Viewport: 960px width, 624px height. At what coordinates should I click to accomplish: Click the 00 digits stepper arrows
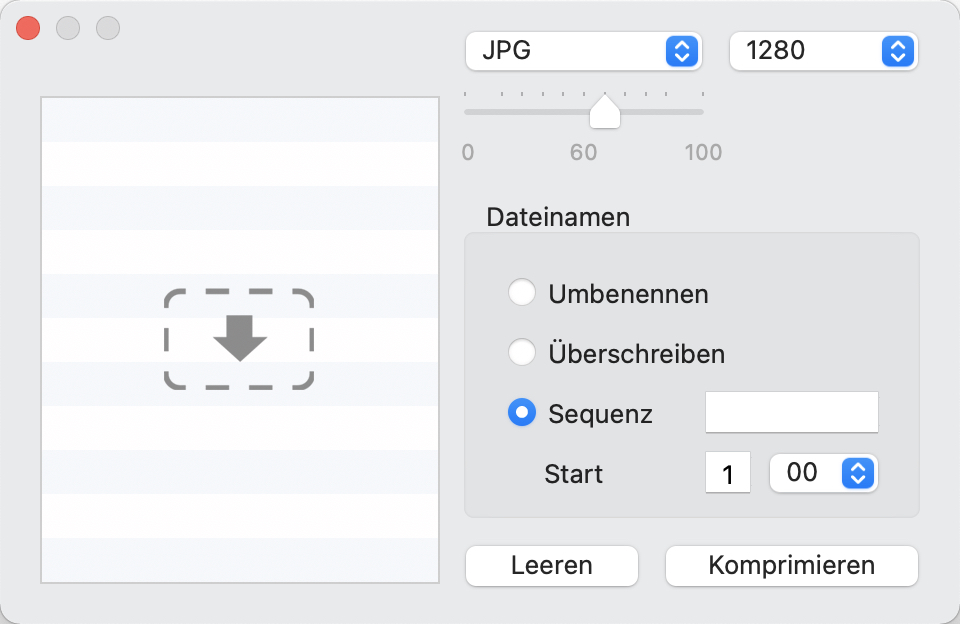tap(858, 473)
